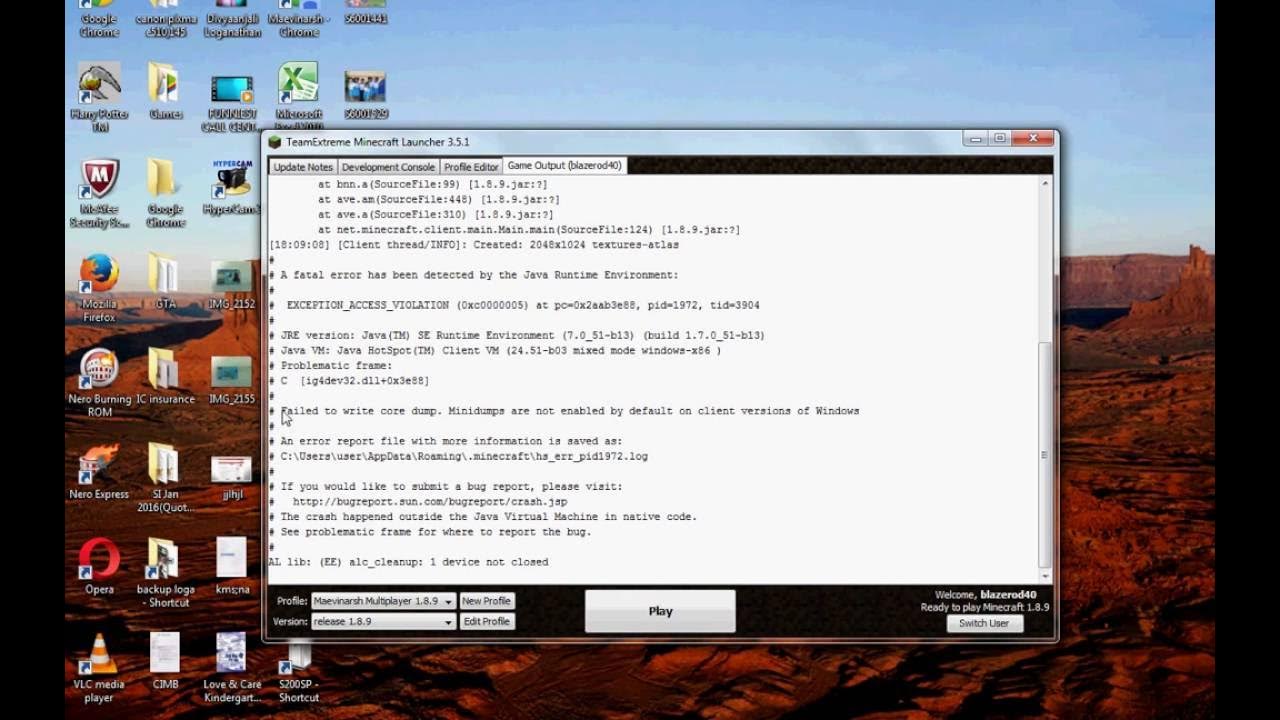Launch the Opera browser shortcut
Image resolution: width=1280 pixels, height=720 pixels.
tap(99, 567)
